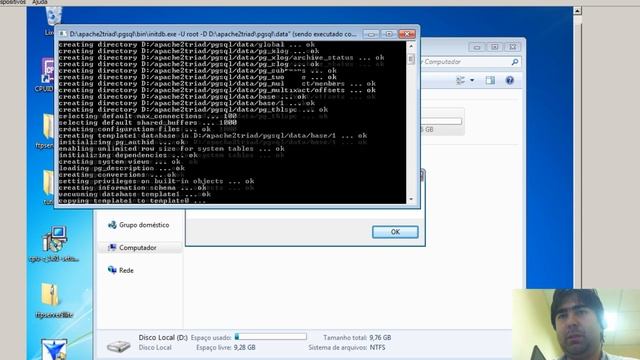Open the view options dropdown arrow
Screen dimensions: 640x360
click(472, 80)
